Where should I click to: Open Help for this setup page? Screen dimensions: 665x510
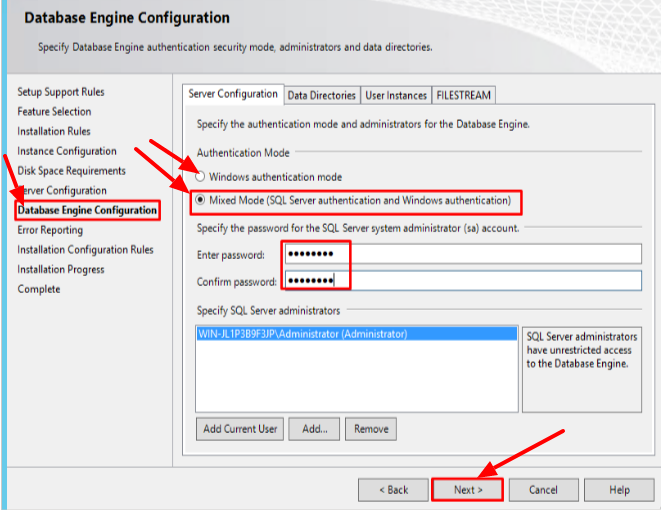pos(619,490)
